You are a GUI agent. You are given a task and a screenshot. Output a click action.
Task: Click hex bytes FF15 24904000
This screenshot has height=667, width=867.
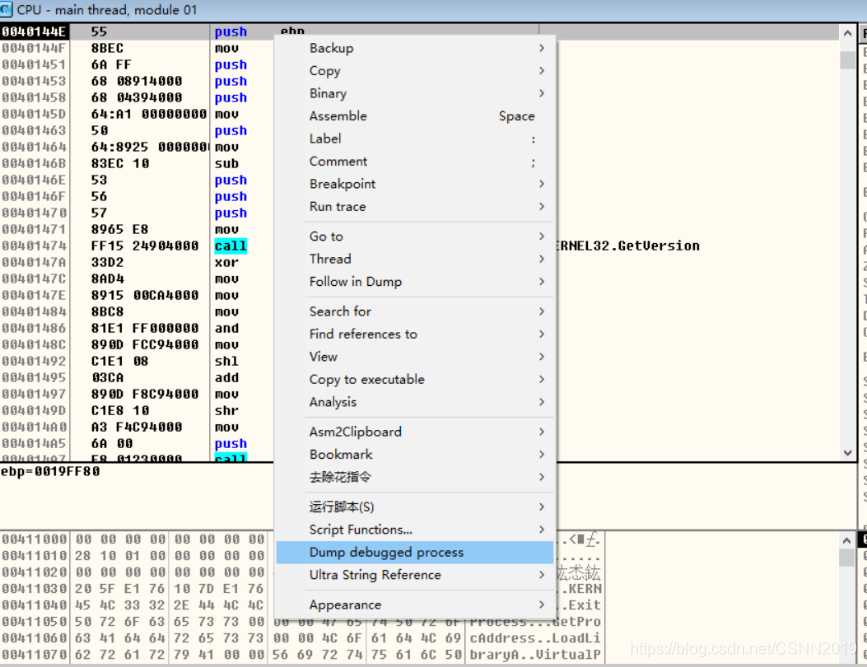145,246
